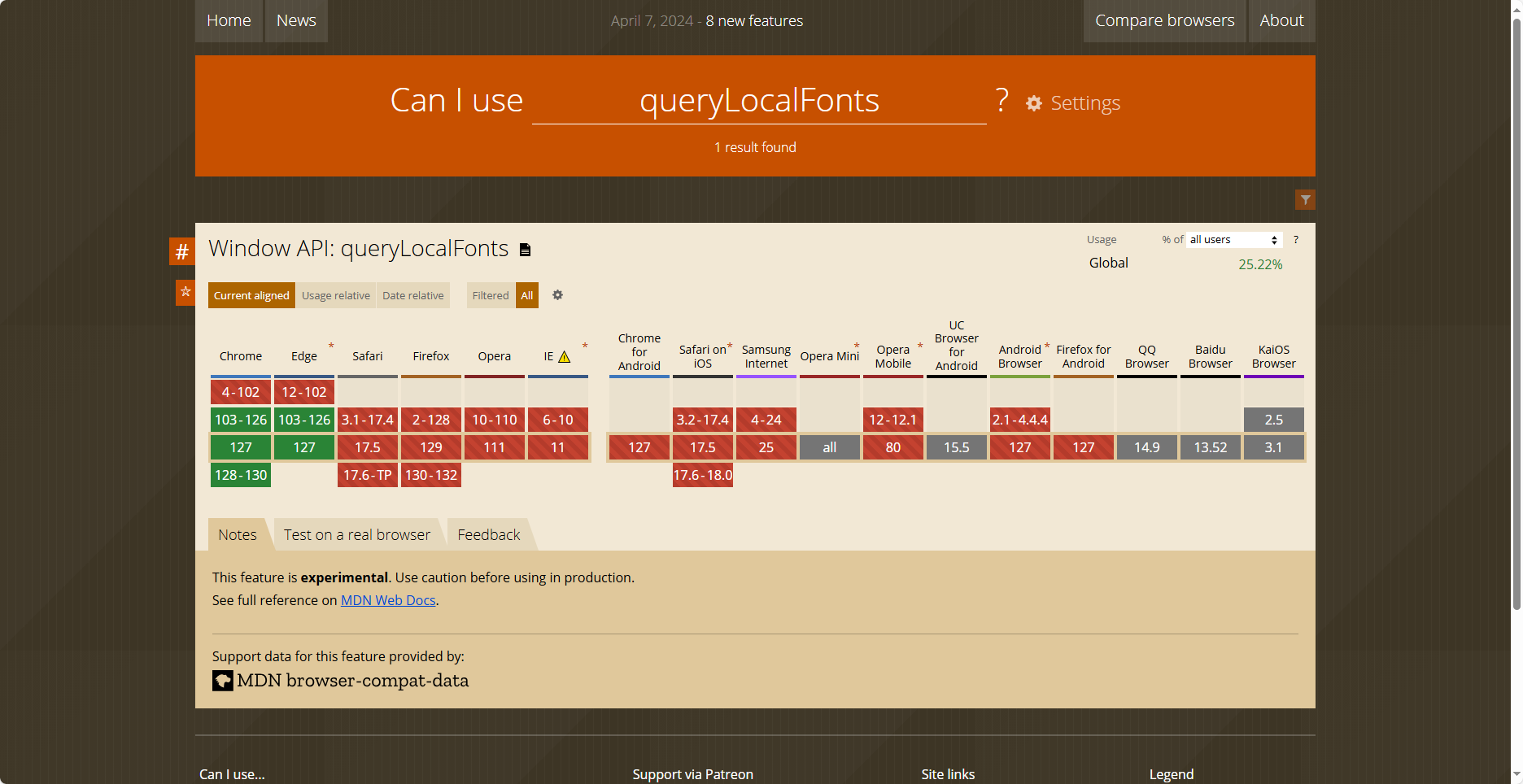Click Opera Mobile 80 cell
The width and height of the screenshot is (1523, 784).
coord(893,447)
